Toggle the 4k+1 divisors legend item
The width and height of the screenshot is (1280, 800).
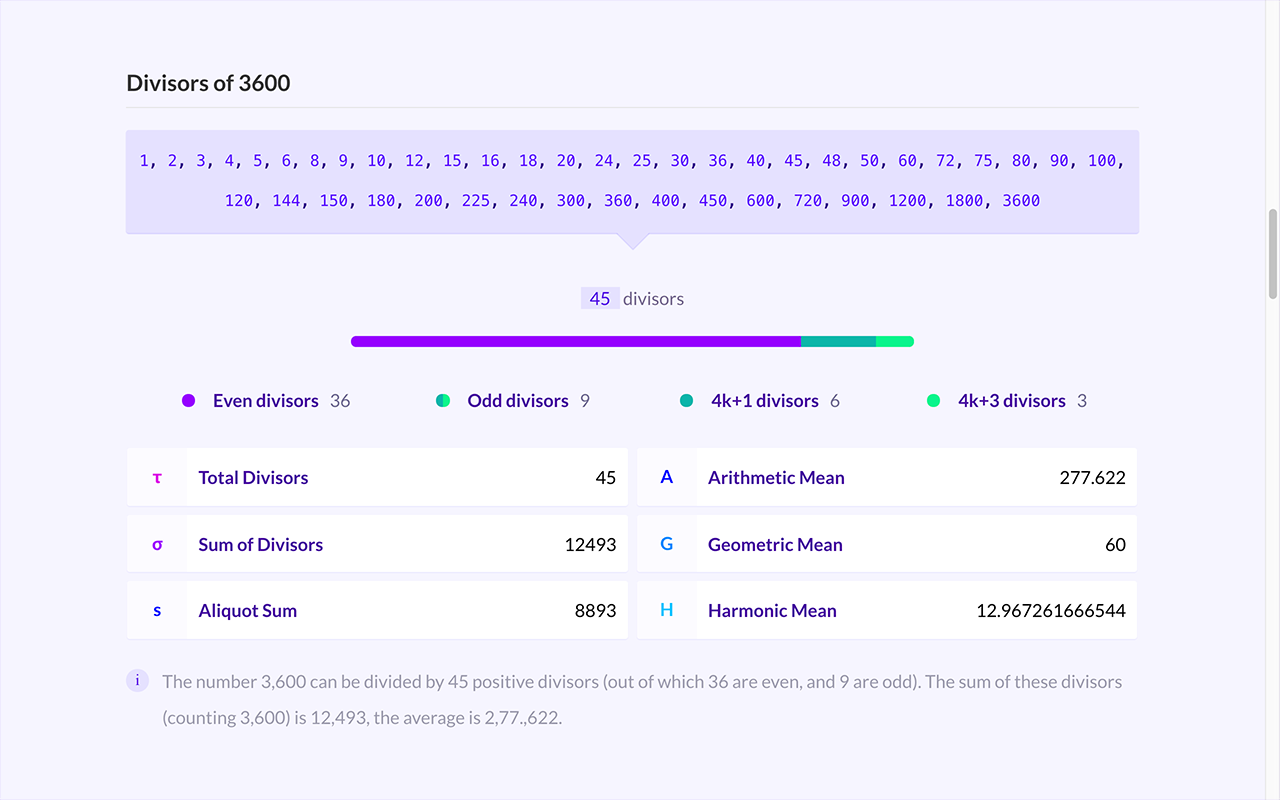point(759,401)
